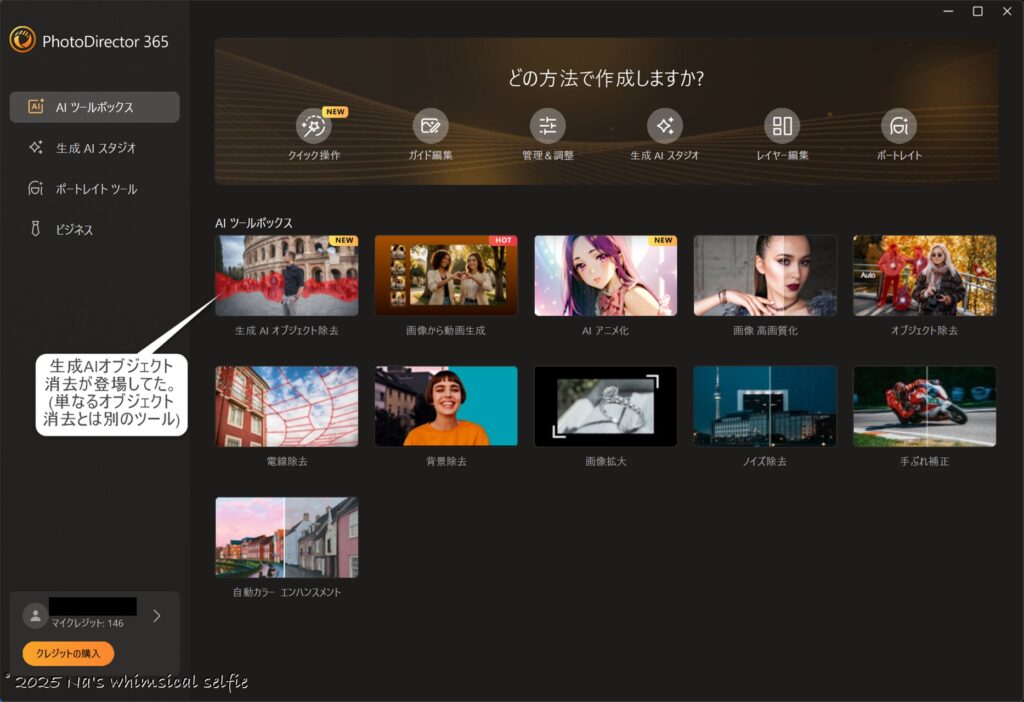Viewport: 1024px width, 702px height.
Task: Maximize the PhotoDirector window
Action: (978, 11)
